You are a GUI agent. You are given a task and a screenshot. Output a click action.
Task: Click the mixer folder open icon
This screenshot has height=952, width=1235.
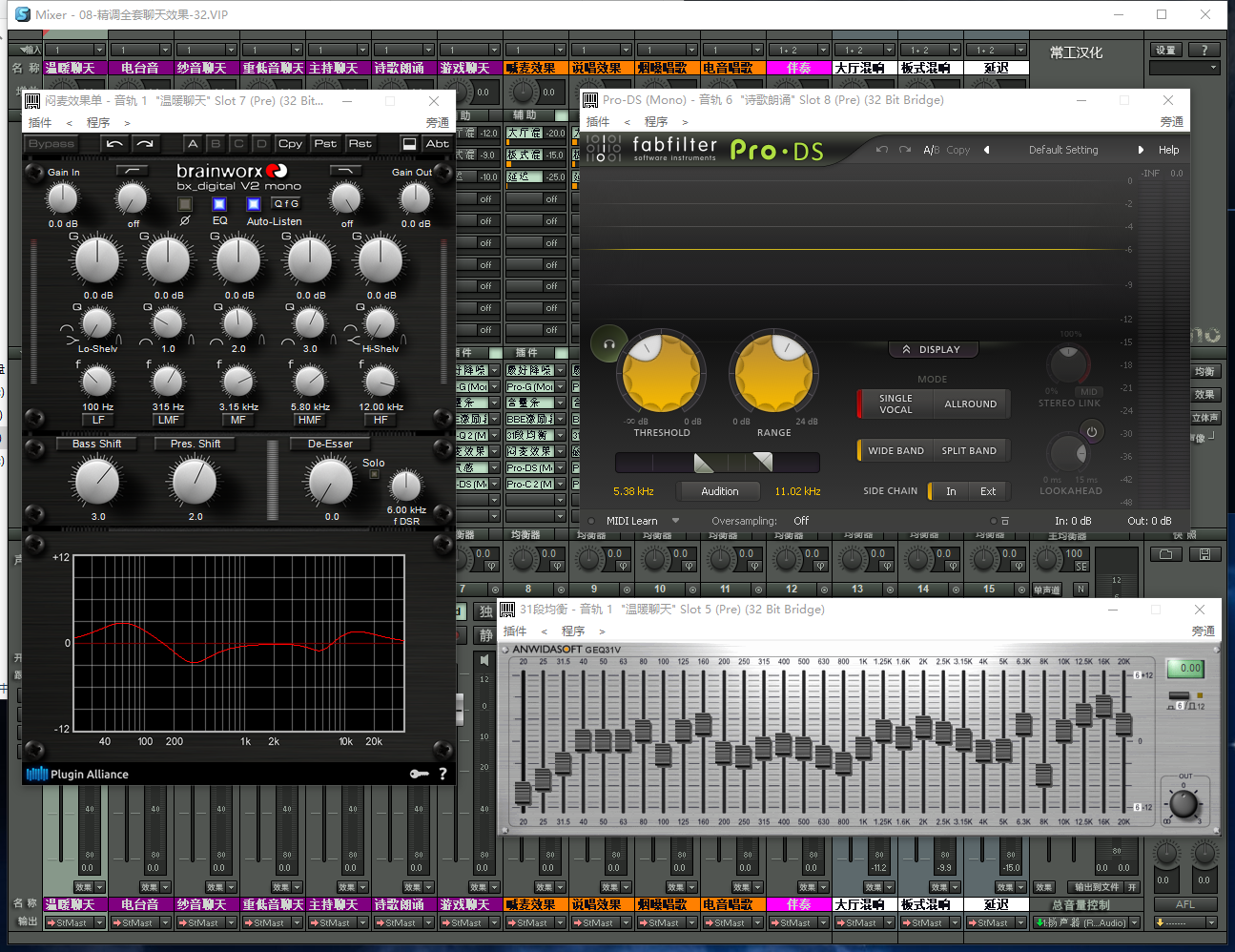coord(1165,554)
